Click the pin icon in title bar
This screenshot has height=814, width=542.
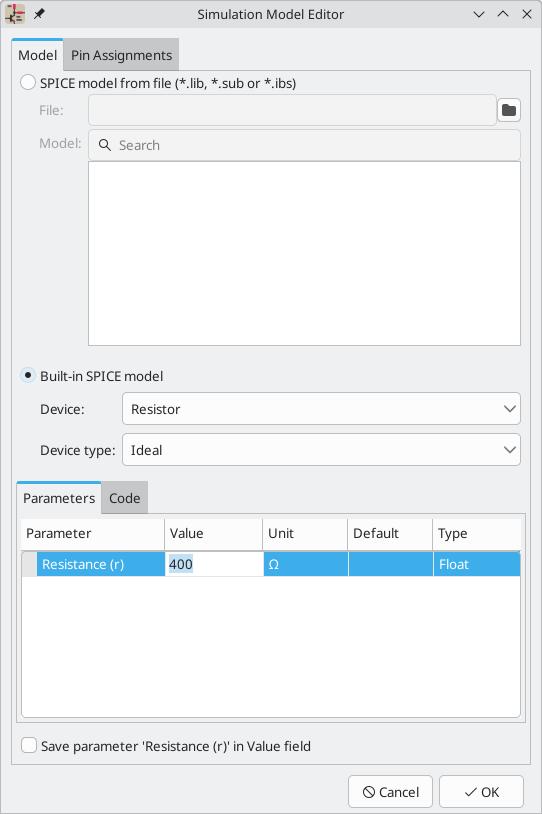click(x=39, y=14)
